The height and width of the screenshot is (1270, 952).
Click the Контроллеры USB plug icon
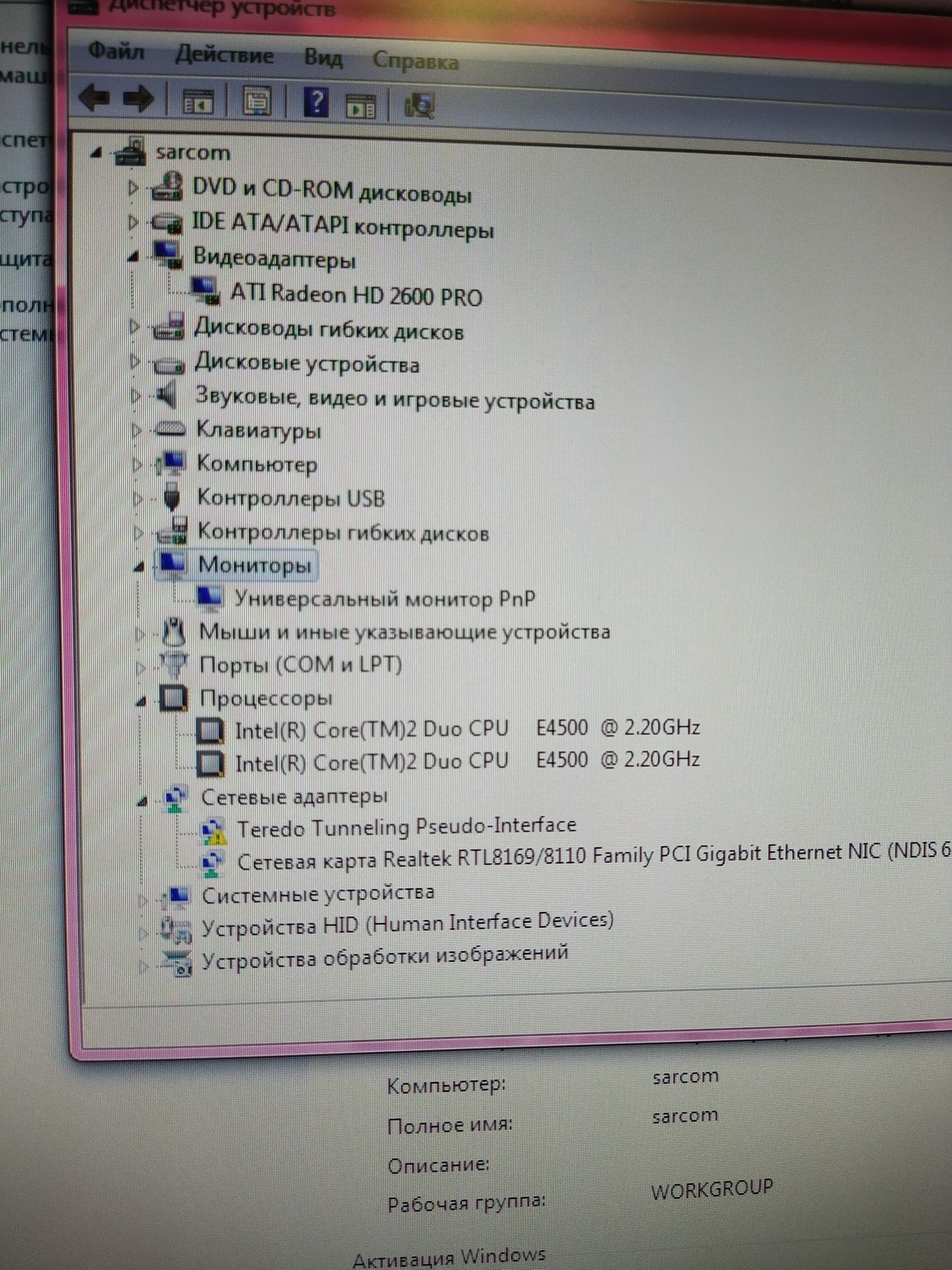(171, 497)
